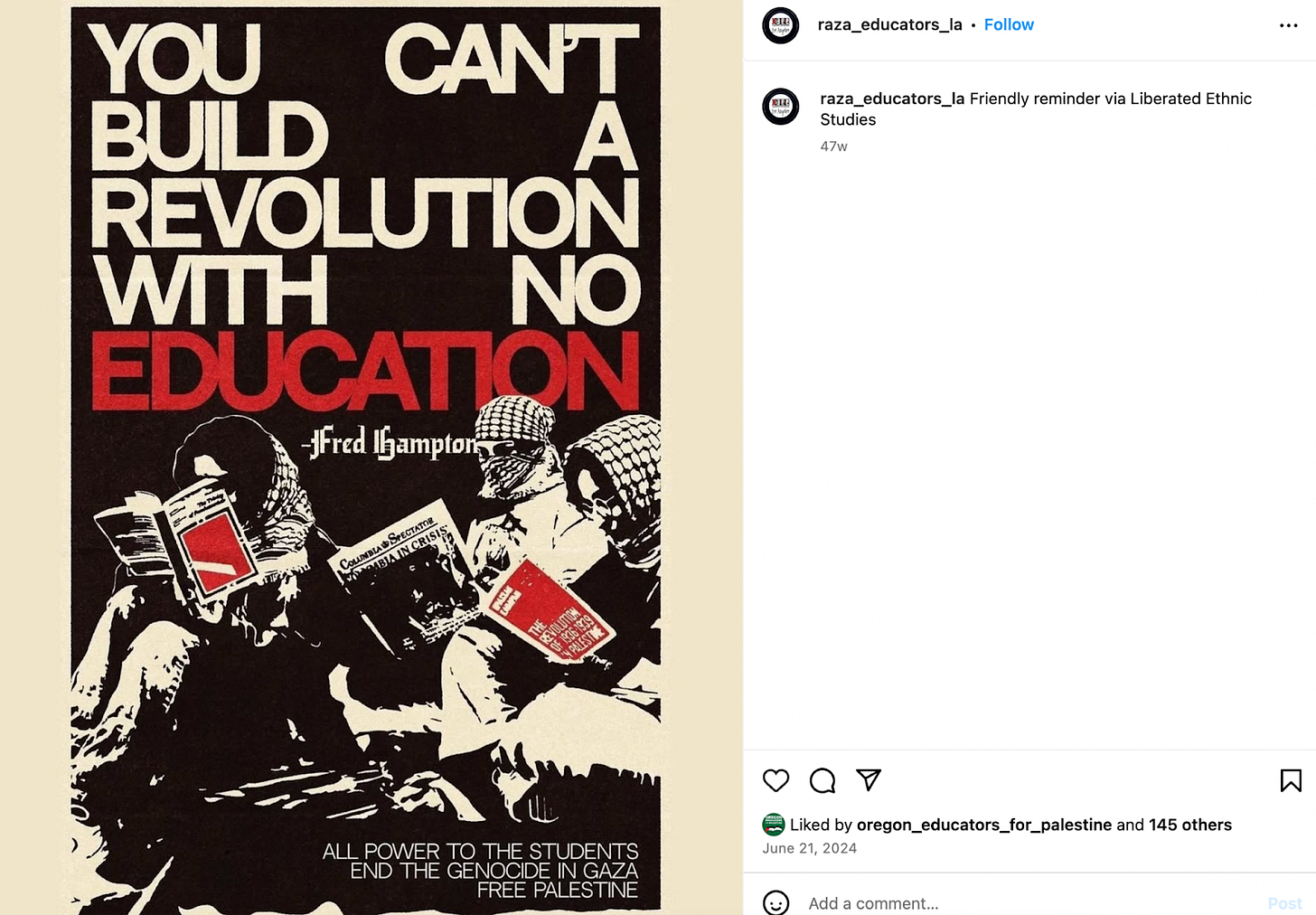Like the post with the heart icon
The image size is (1316, 915).
pos(775,780)
